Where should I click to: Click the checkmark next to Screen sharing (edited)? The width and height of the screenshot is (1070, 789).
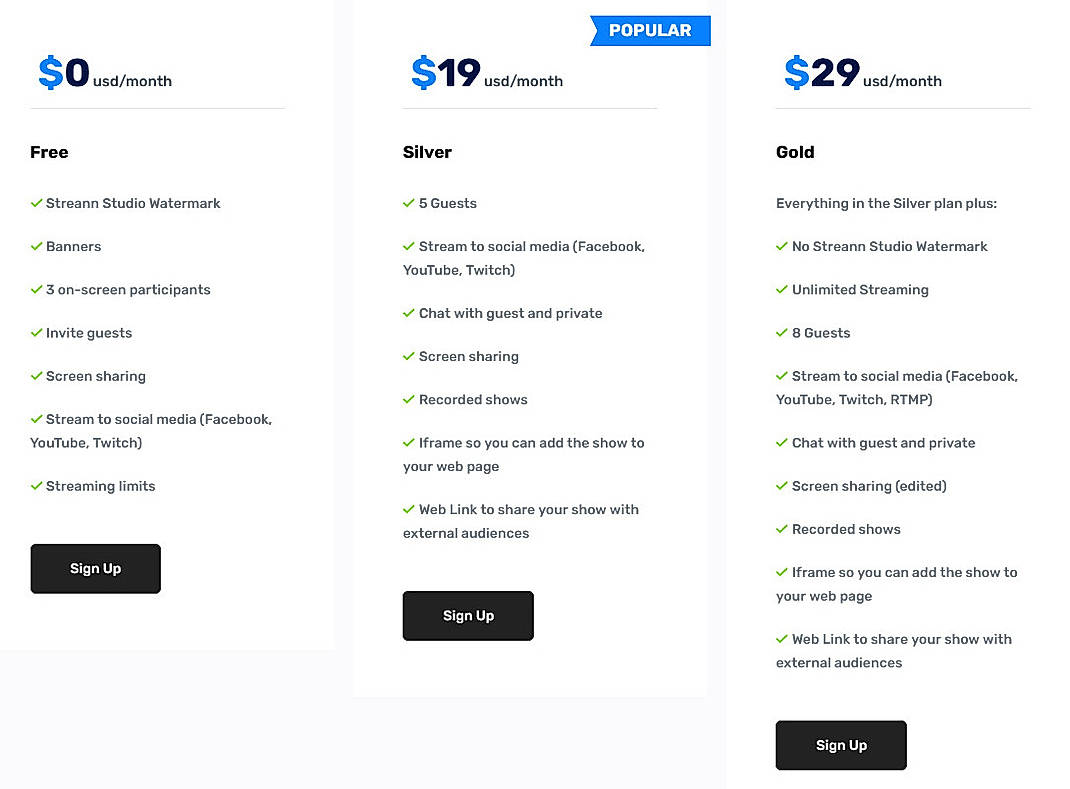[x=781, y=486]
